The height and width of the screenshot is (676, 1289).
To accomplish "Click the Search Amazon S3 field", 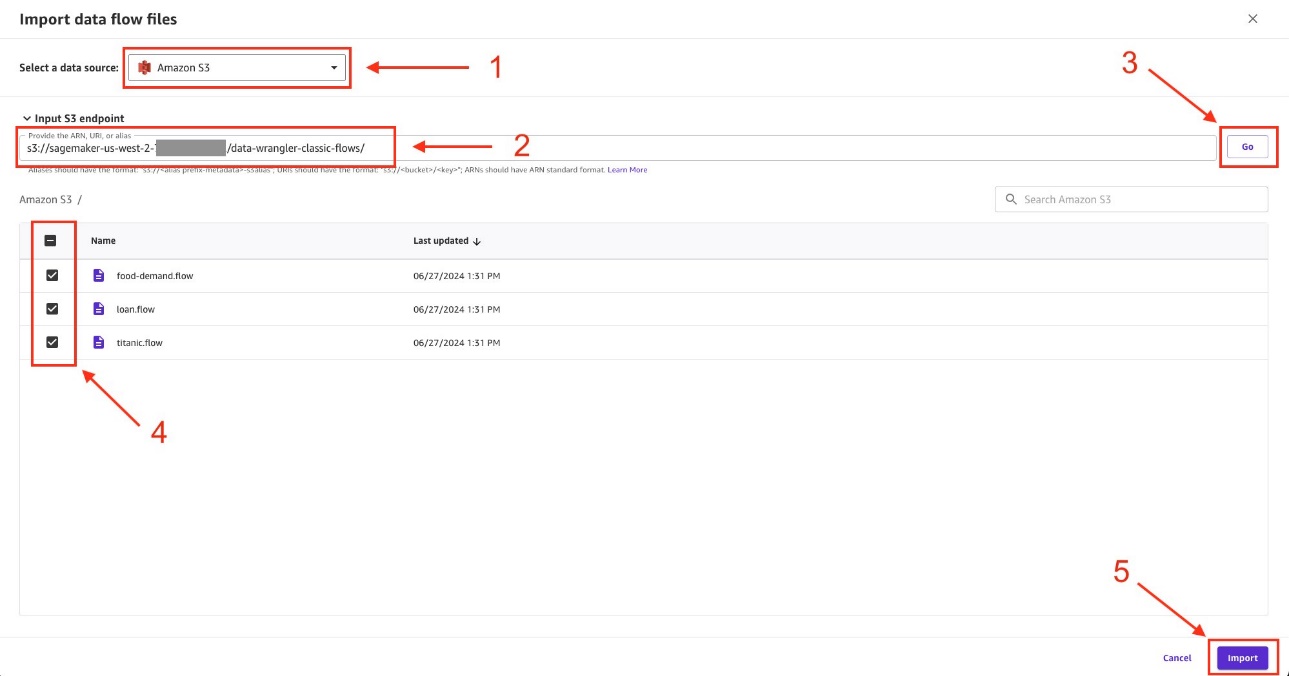I will coord(1131,199).
